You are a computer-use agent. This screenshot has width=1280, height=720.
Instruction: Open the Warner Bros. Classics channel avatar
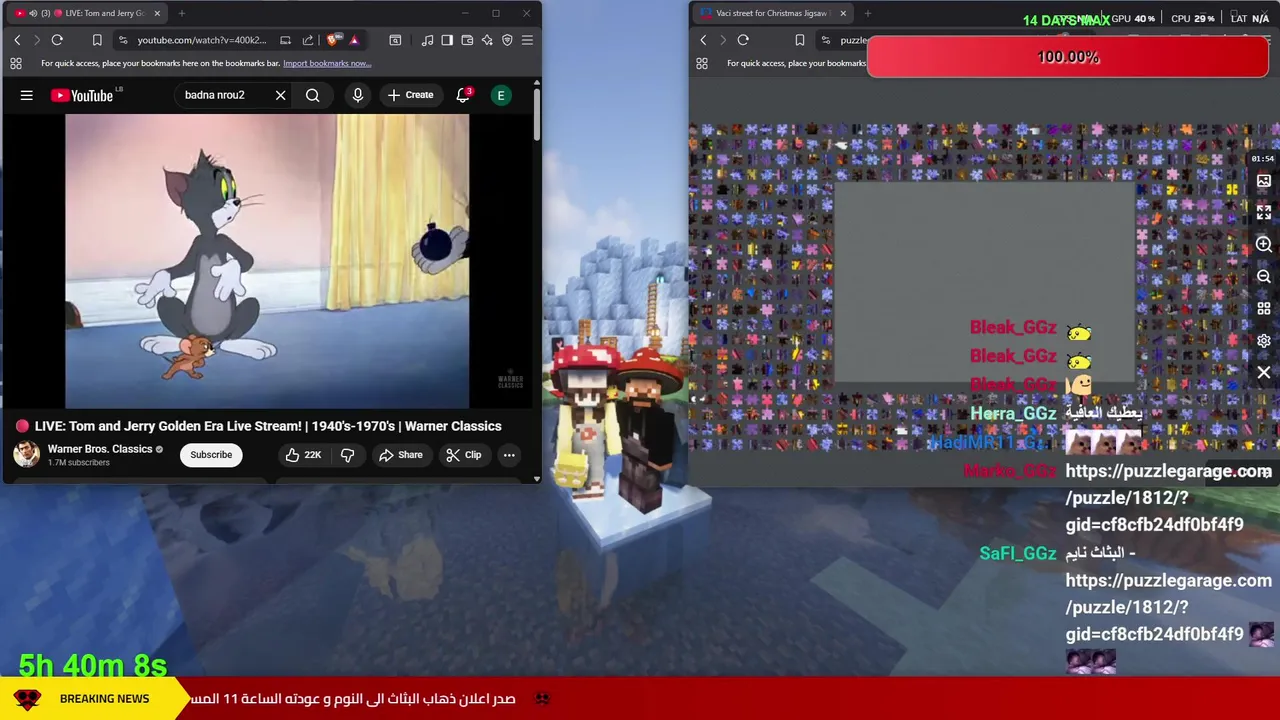[26, 454]
